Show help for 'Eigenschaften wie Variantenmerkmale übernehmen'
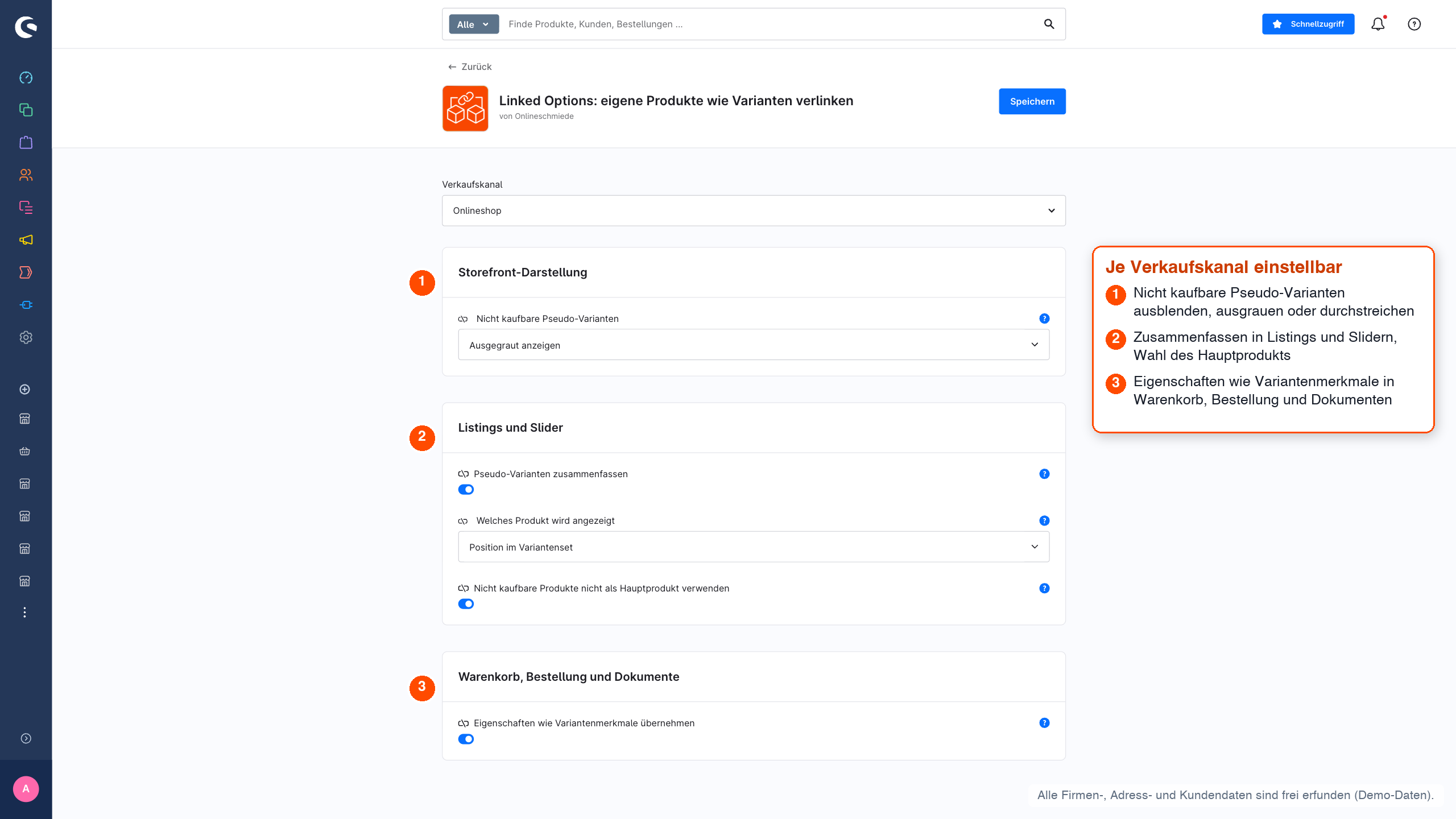The image size is (1456, 819). (x=1044, y=723)
